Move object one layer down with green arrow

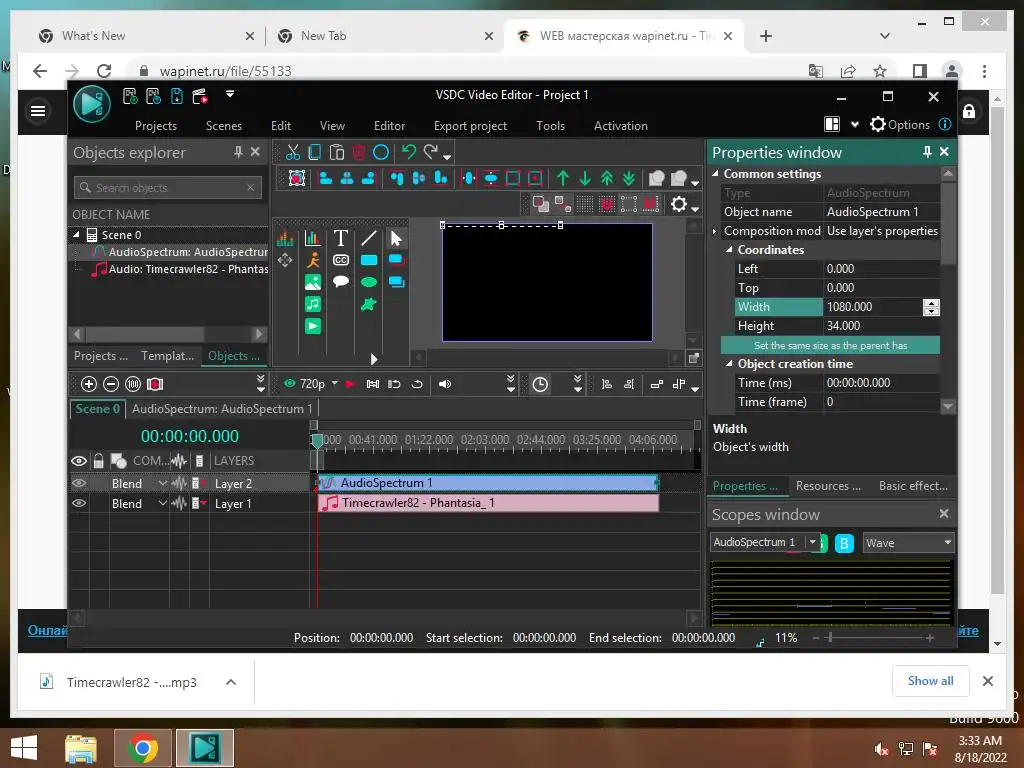click(585, 178)
